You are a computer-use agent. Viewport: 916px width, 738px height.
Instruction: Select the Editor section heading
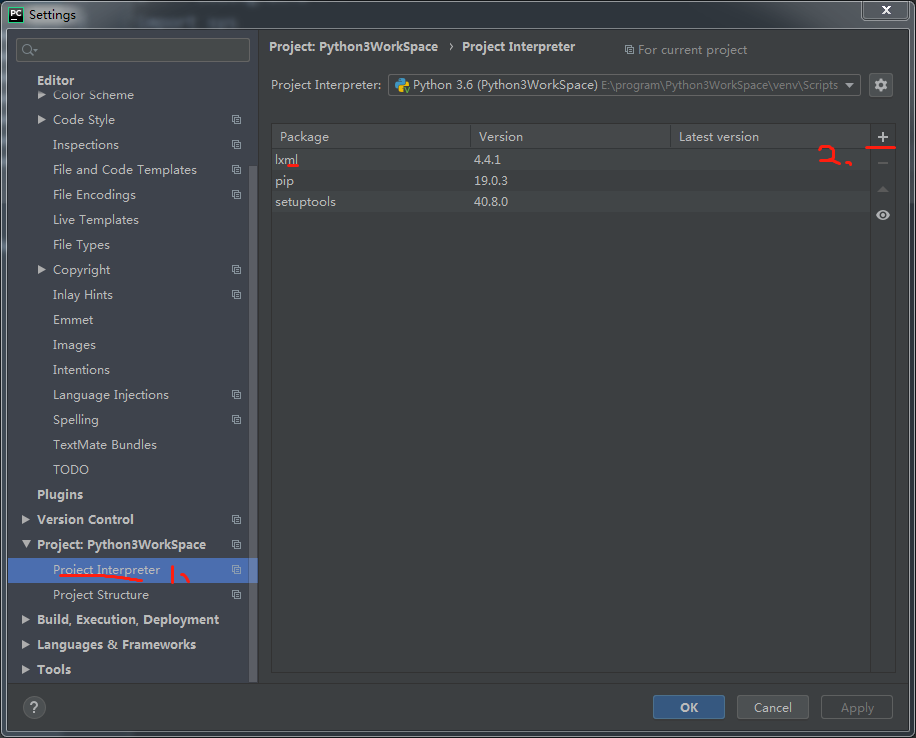tap(55, 81)
